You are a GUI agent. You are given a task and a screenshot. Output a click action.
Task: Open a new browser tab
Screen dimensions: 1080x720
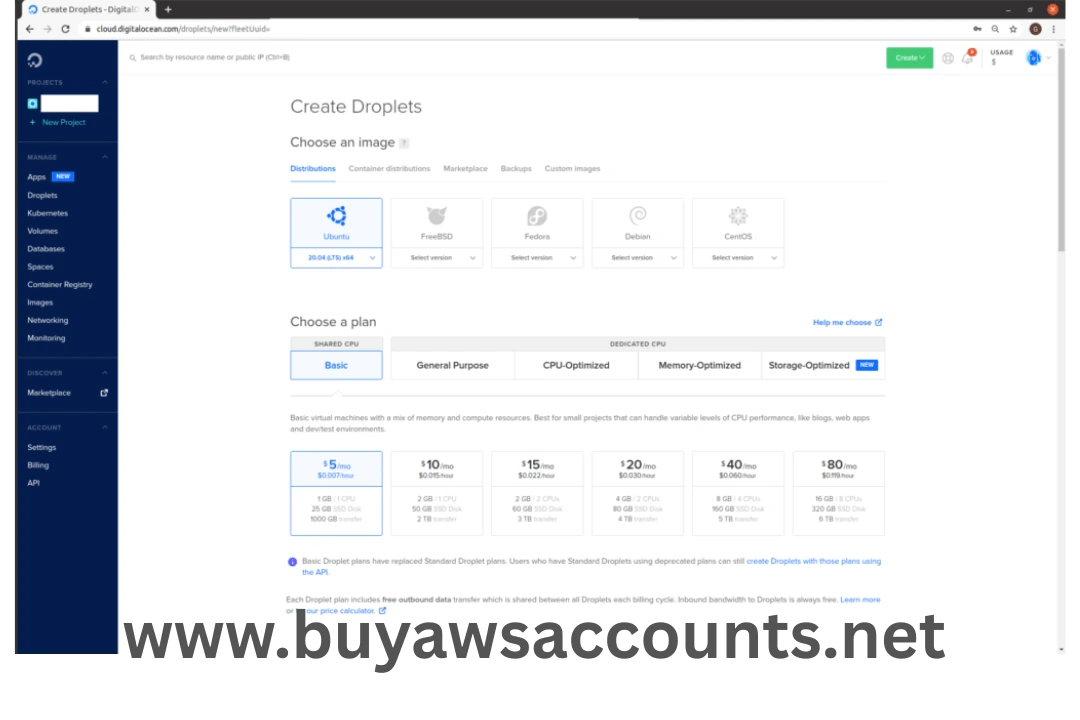point(168,10)
